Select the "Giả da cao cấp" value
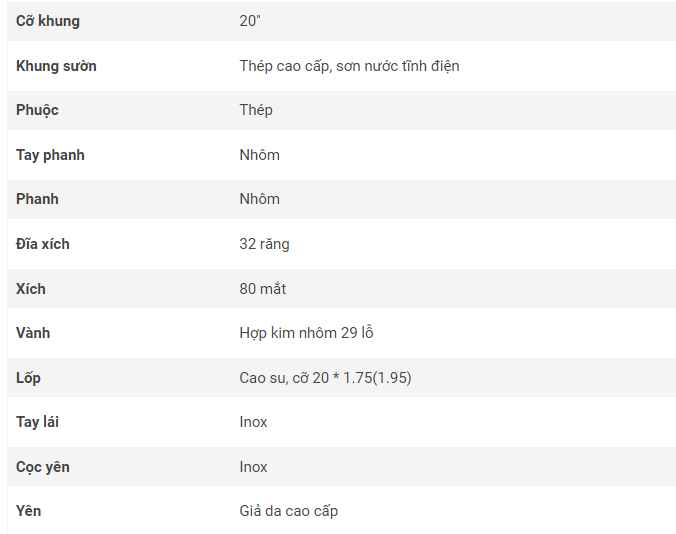This screenshot has height=534, width=676. tap(288, 511)
